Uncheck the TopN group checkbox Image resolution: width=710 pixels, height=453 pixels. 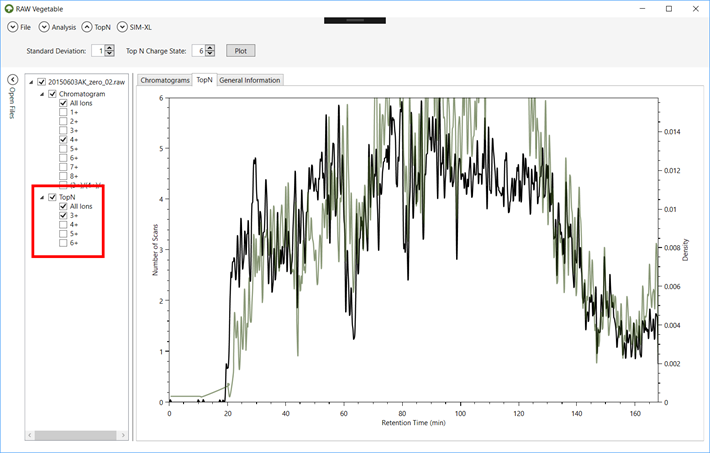point(53,197)
